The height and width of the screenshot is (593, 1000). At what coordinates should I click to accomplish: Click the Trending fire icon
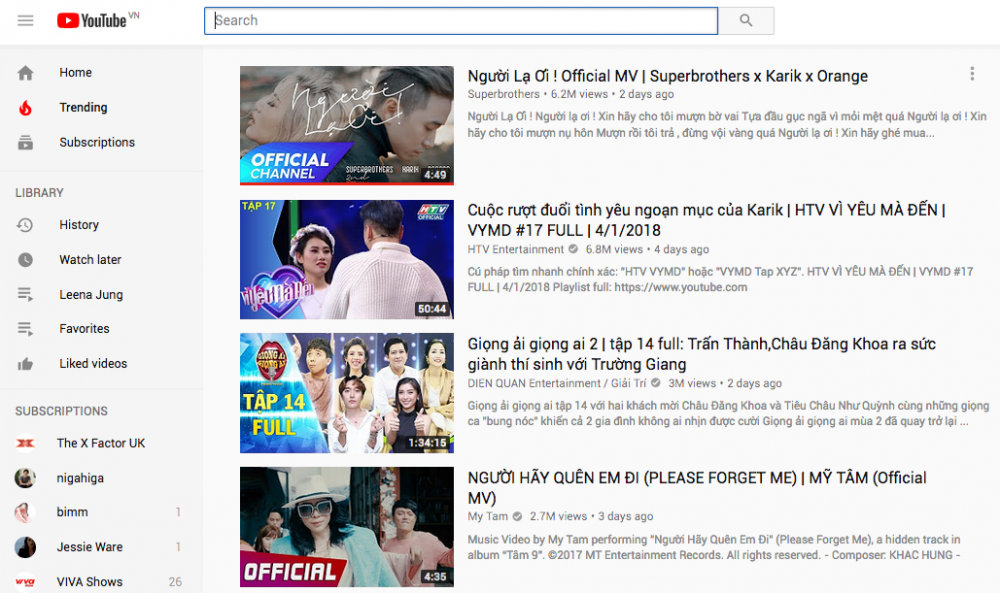[26, 107]
